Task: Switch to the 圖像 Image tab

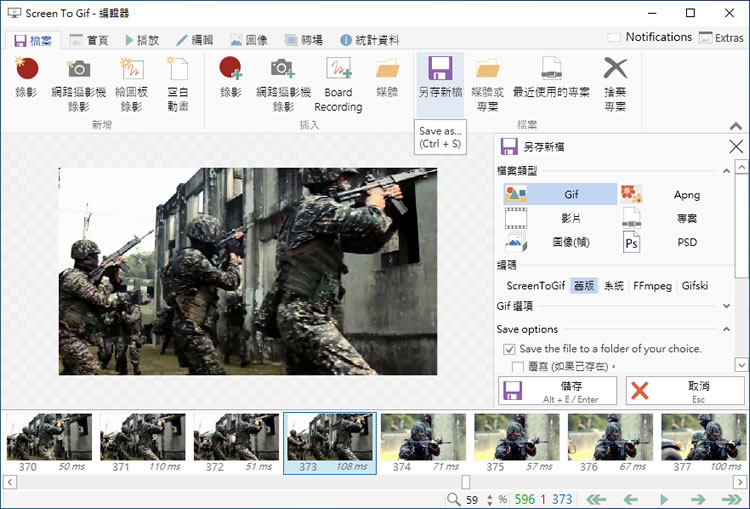Action: coord(249,40)
